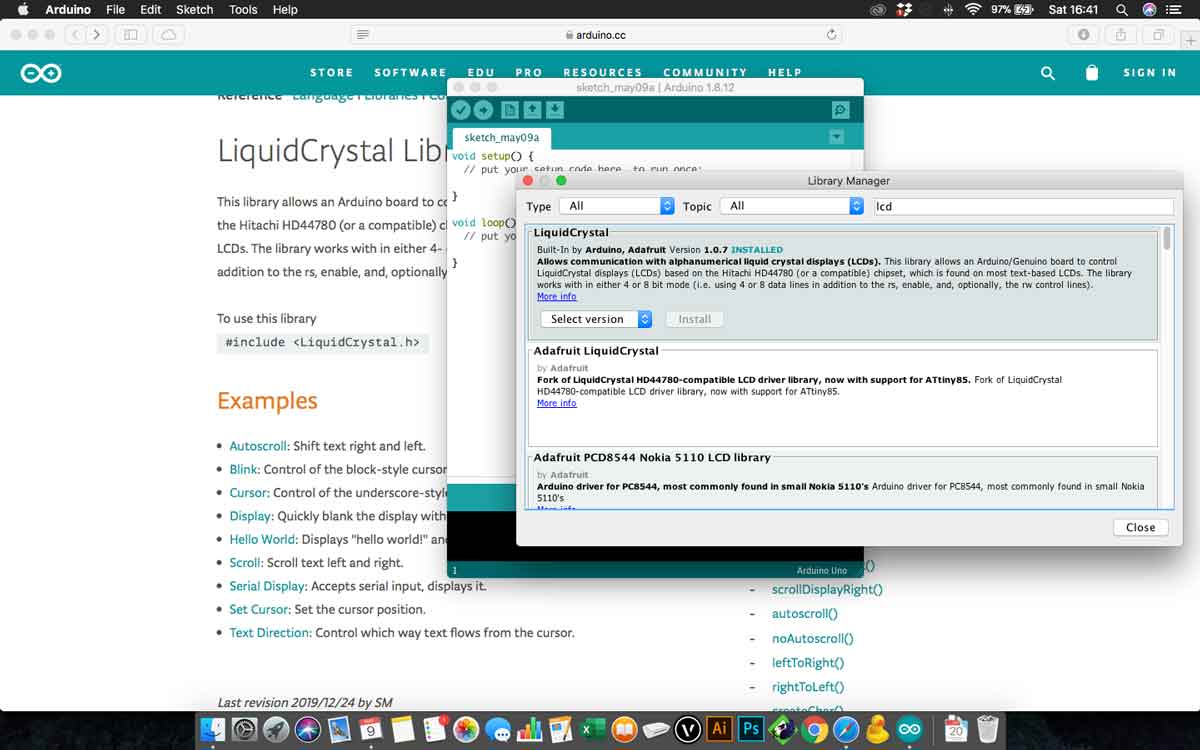Image resolution: width=1200 pixels, height=750 pixels.
Task: Open the Sketch menu
Action: coord(195,9)
